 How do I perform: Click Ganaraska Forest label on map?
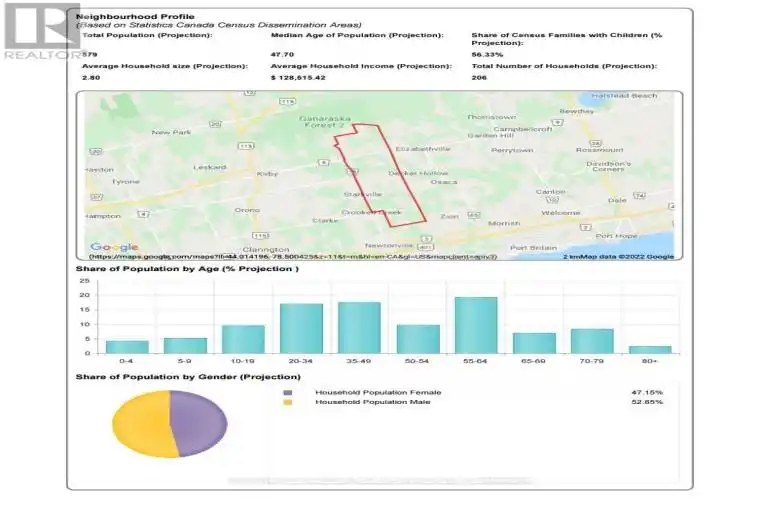325,122
